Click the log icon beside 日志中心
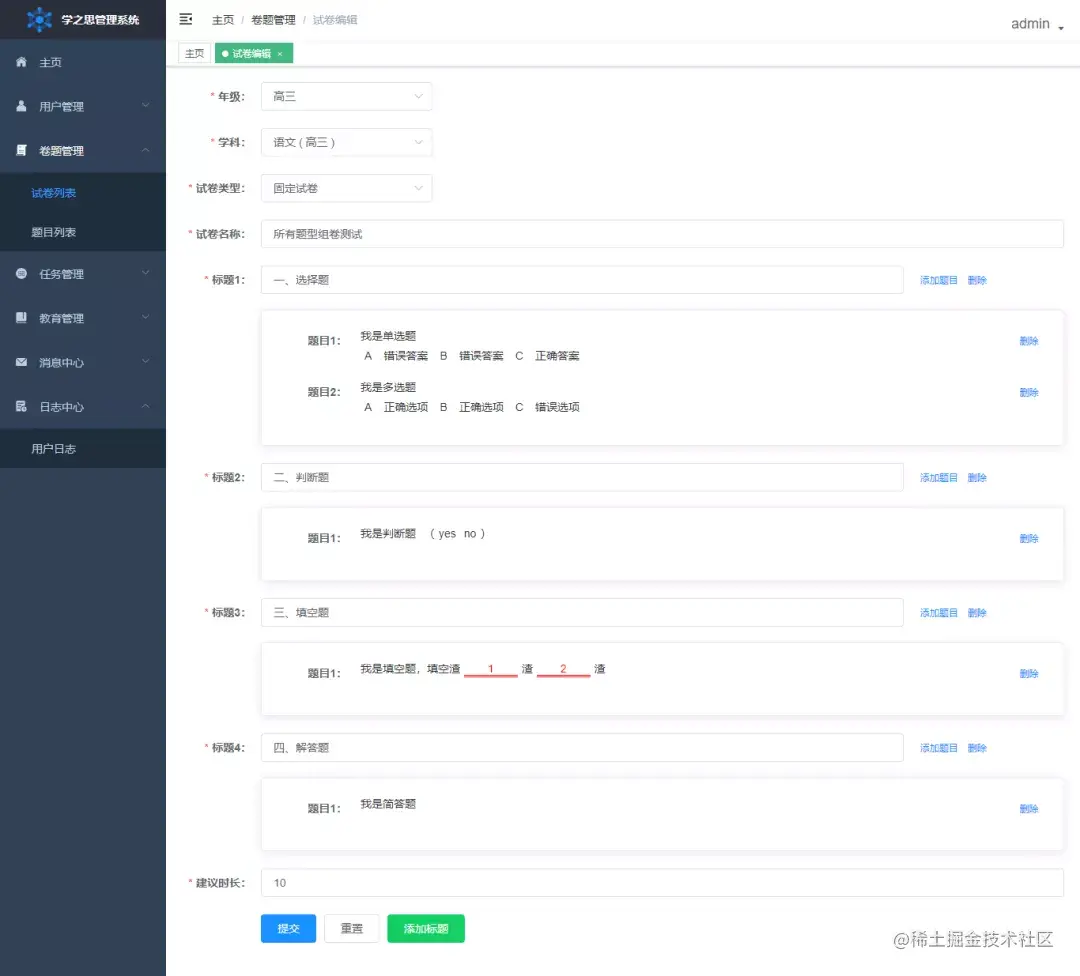Image resolution: width=1080 pixels, height=976 pixels. pos(21,406)
